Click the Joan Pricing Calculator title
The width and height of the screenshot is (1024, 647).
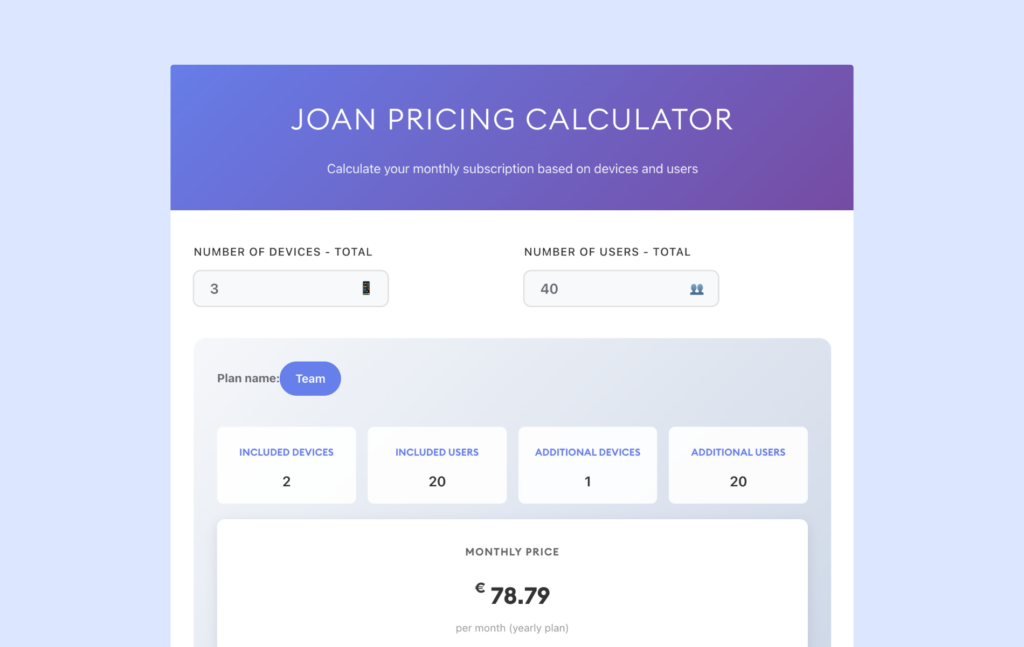click(x=512, y=119)
